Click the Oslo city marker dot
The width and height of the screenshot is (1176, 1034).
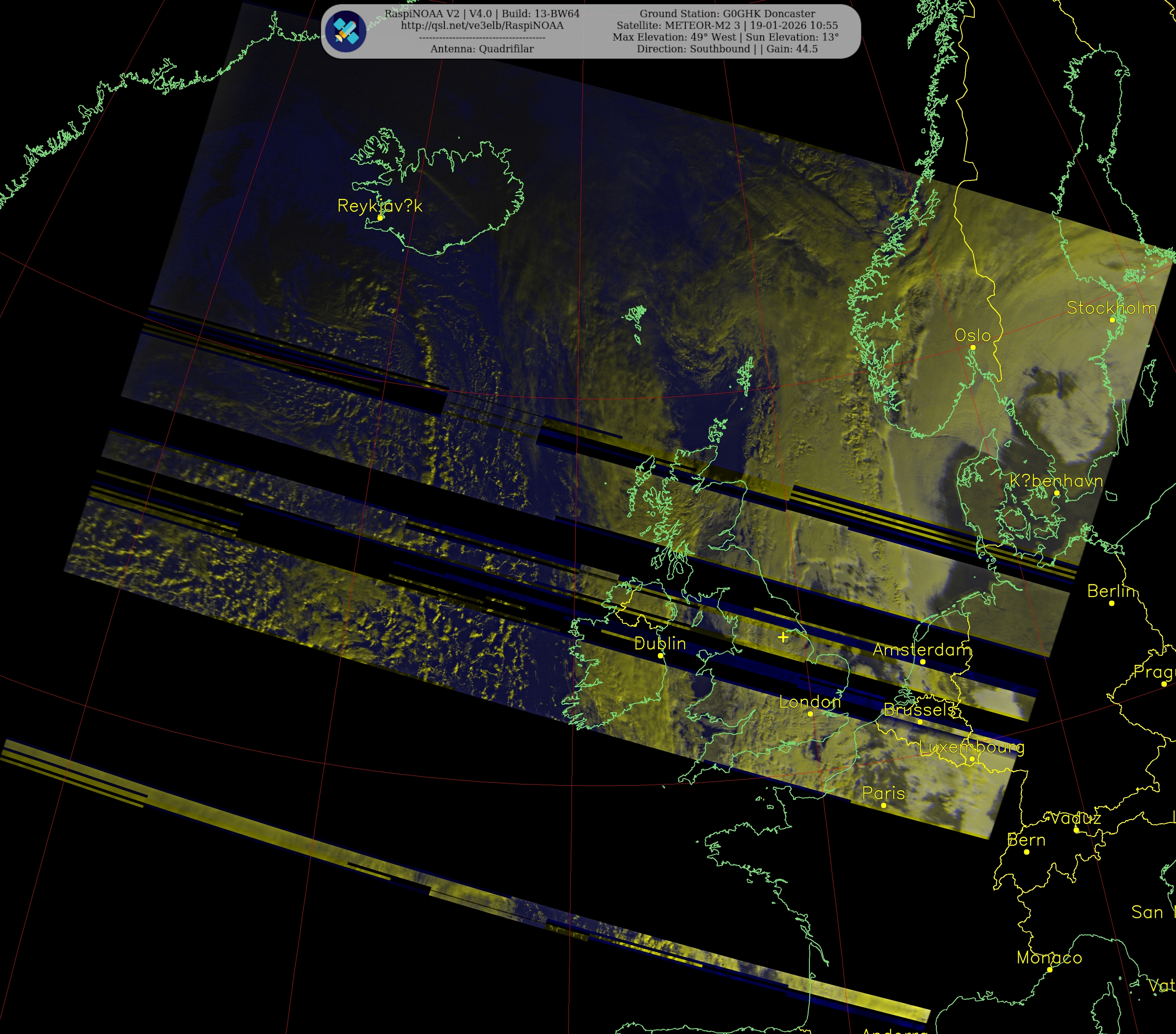973,348
